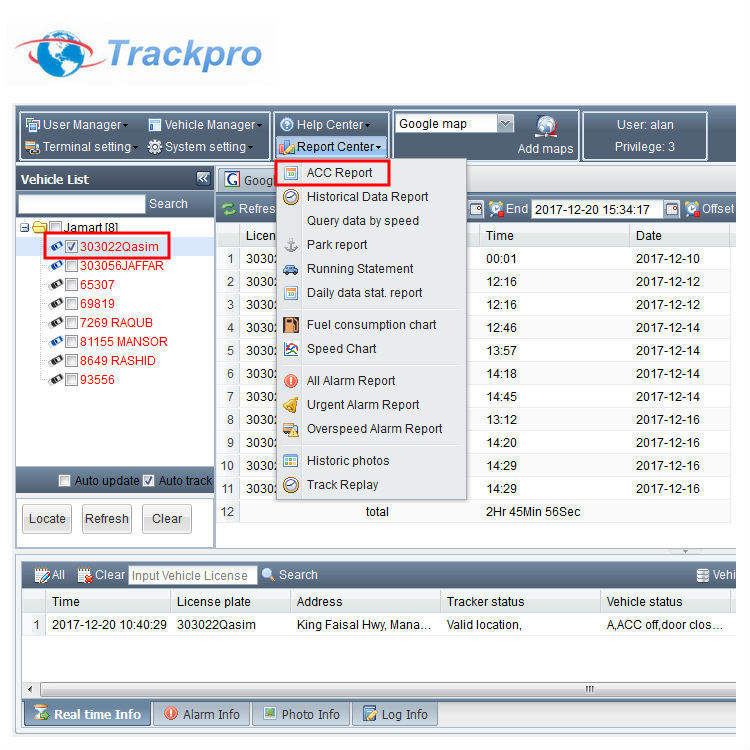Open Running Statement from the menu
750x750 pixels.
coord(360,268)
